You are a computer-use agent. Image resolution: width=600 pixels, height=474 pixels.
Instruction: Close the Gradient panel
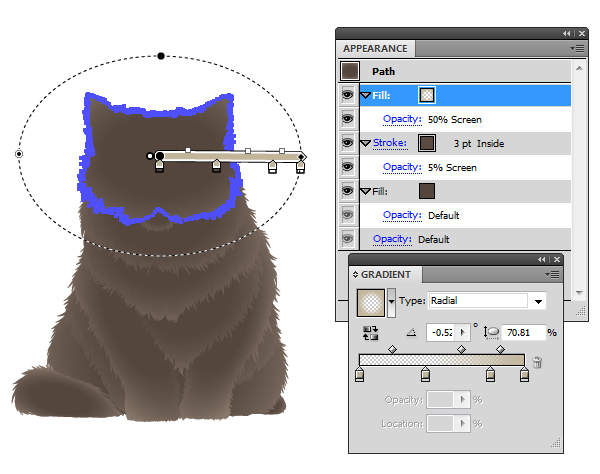[x=557, y=260]
